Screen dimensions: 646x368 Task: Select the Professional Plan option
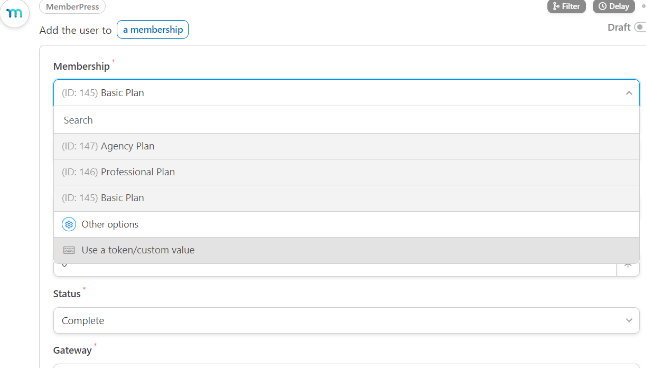coord(346,172)
